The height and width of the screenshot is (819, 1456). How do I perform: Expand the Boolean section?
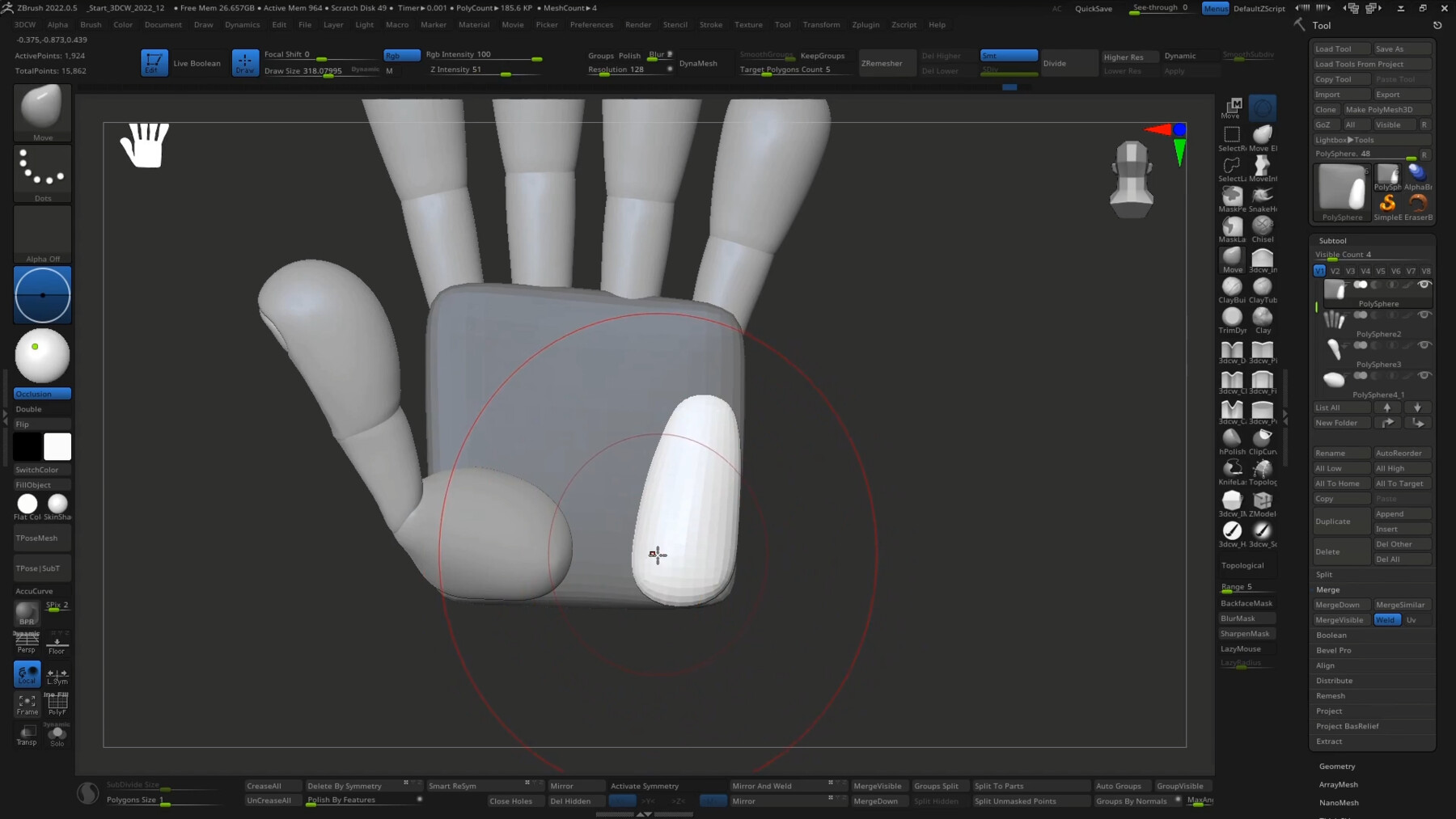click(x=1331, y=635)
